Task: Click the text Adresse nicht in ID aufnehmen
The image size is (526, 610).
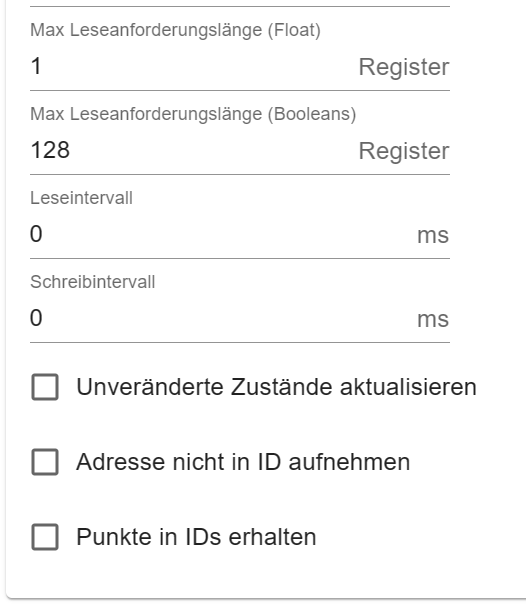Action: (x=243, y=462)
